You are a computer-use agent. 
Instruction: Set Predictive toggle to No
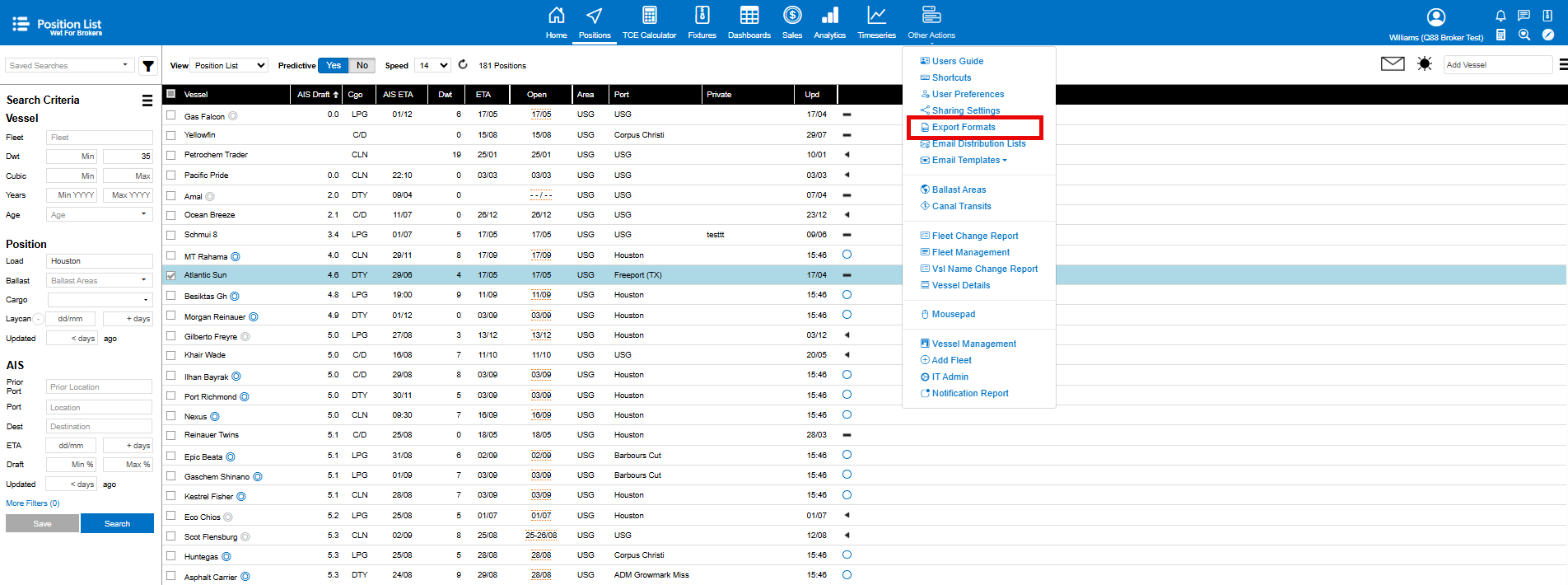(x=362, y=65)
